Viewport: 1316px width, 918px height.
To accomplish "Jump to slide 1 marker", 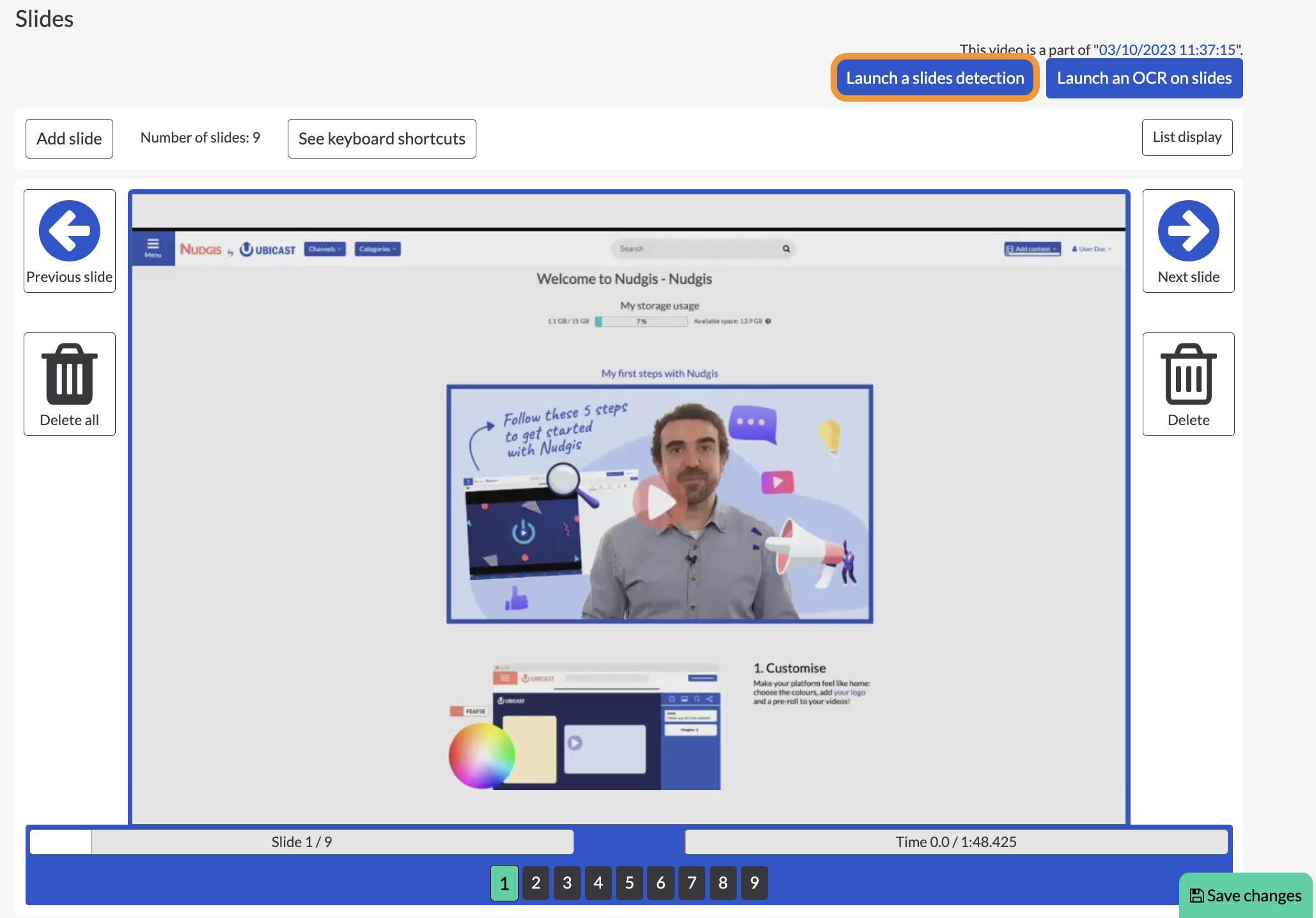I will tap(505, 883).
